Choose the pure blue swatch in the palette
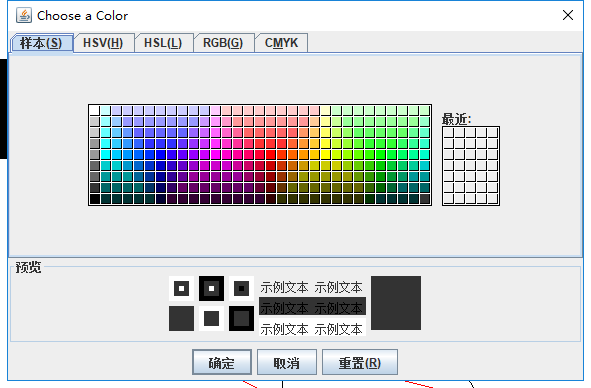This screenshot has width=591, height=388. (x=161, y=155)
